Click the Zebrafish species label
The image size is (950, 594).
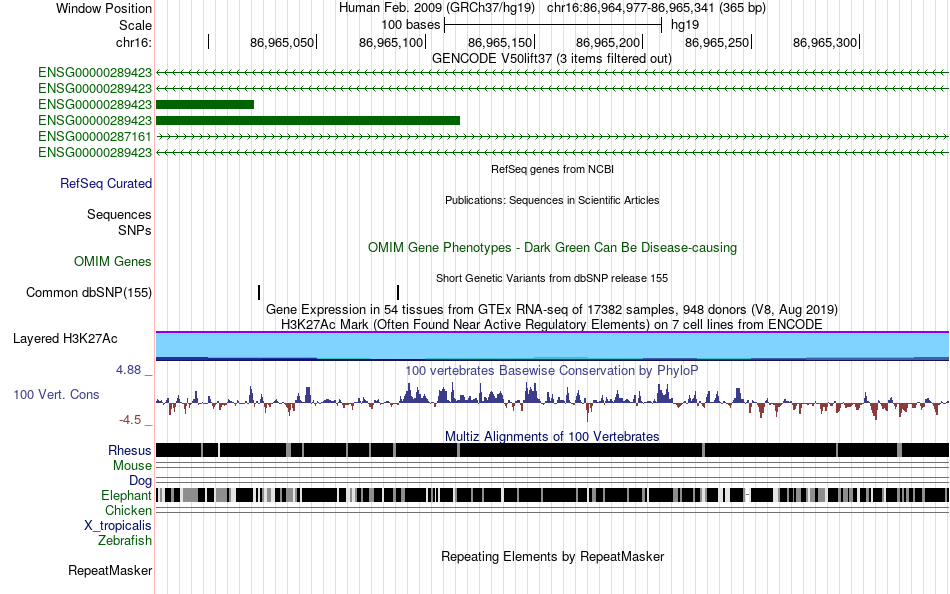[x=125, y=540]
